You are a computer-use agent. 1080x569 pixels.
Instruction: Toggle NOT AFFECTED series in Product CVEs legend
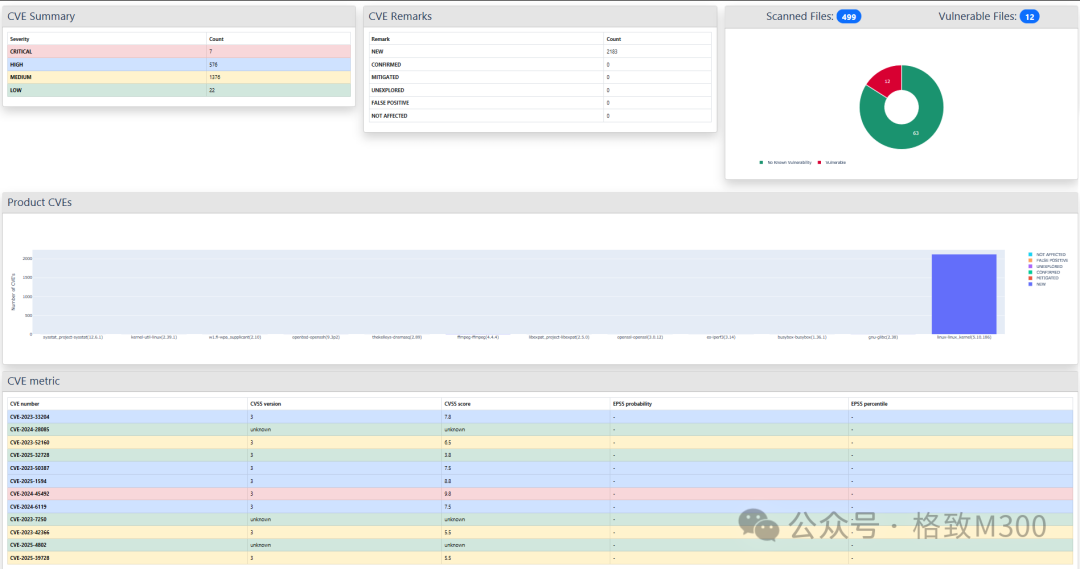click(1047, 255)
